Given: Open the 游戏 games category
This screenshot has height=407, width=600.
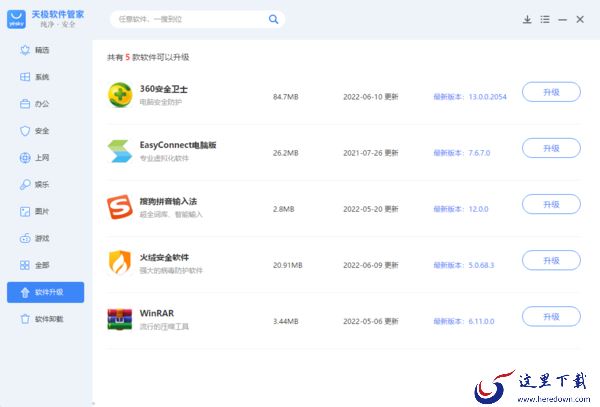Looking at the screenshot, I should click(34, 238).
